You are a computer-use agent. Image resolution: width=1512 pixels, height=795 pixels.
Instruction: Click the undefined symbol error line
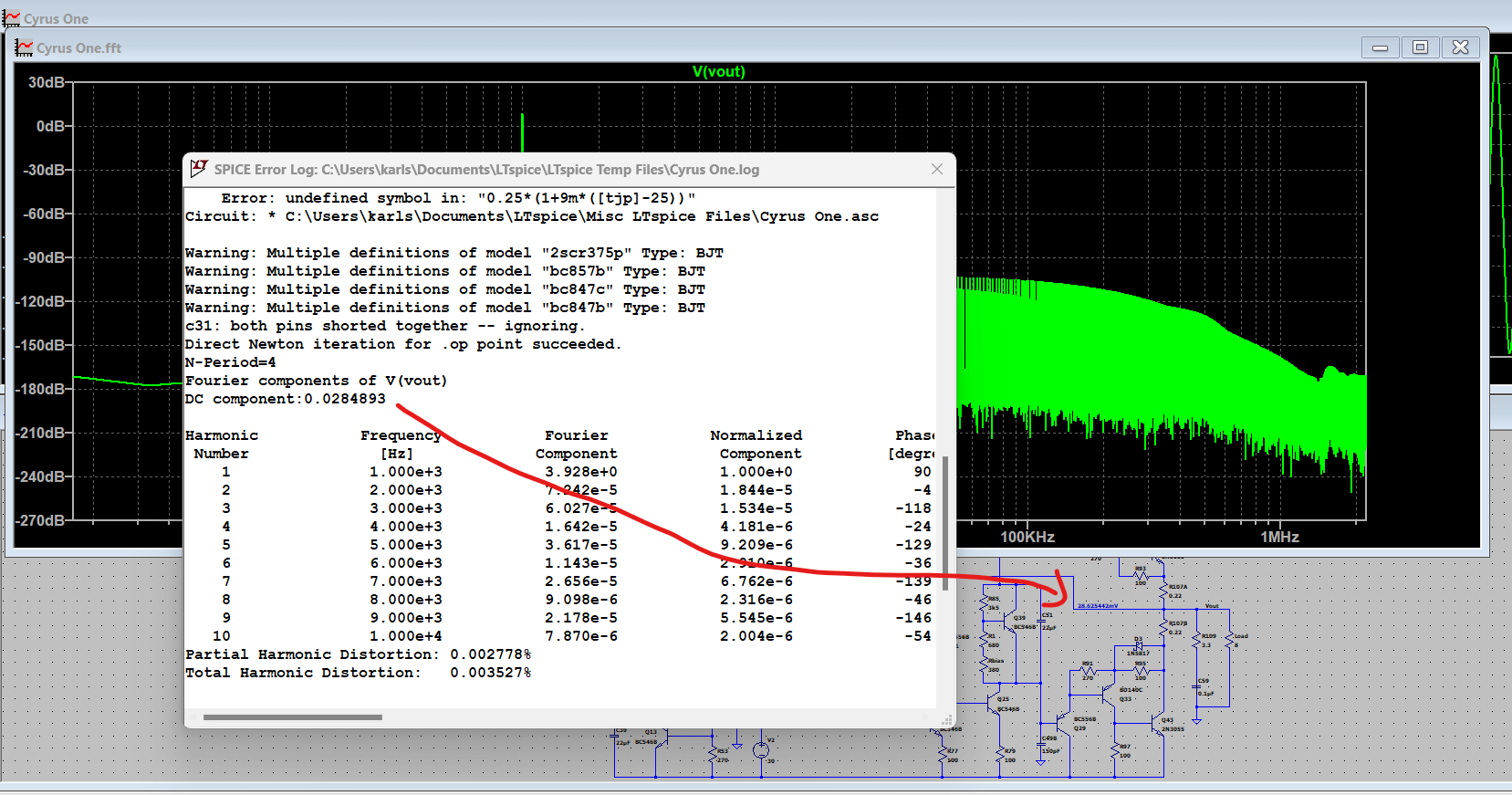458,198
